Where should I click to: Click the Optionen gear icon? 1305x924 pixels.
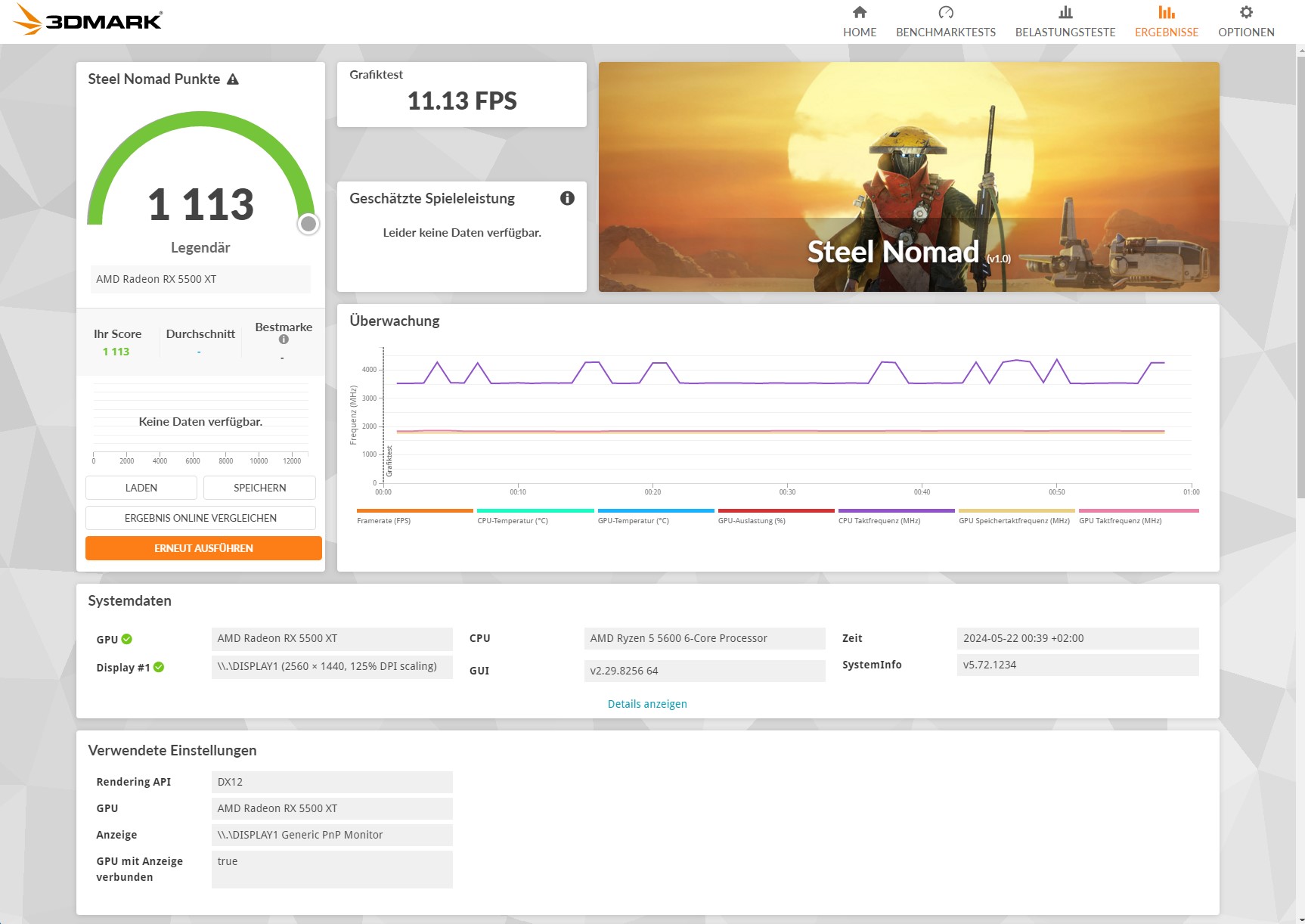(x=1246, y=12)
